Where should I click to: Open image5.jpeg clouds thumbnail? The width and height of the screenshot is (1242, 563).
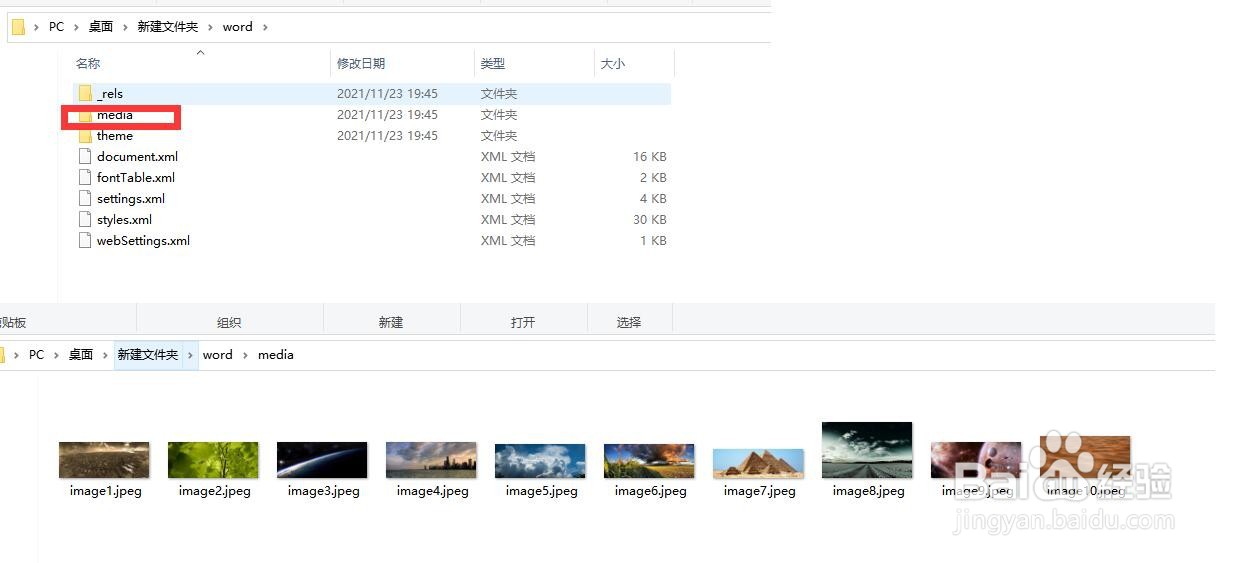540,460
